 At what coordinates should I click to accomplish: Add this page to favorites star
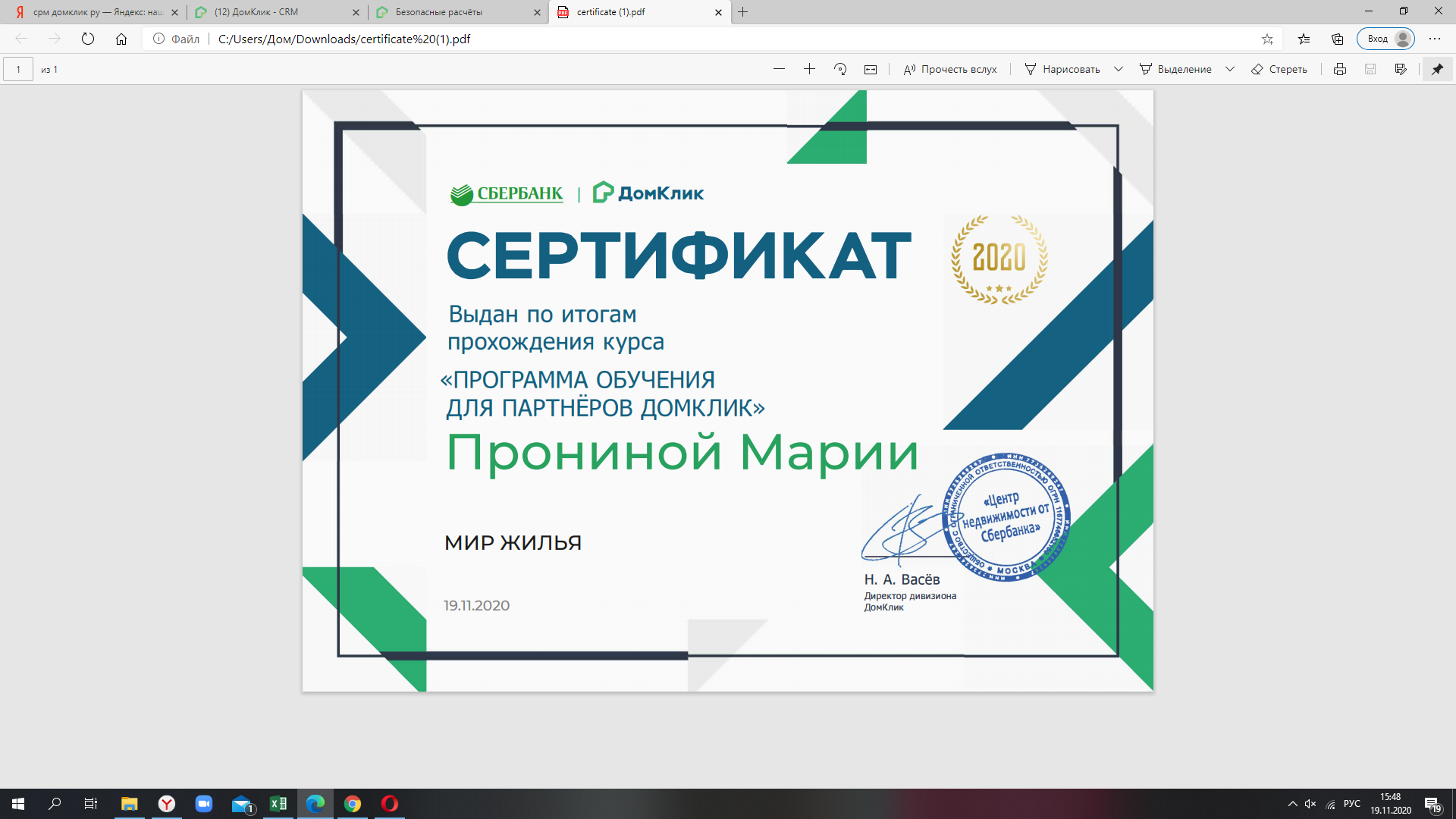coord(1267,39)
